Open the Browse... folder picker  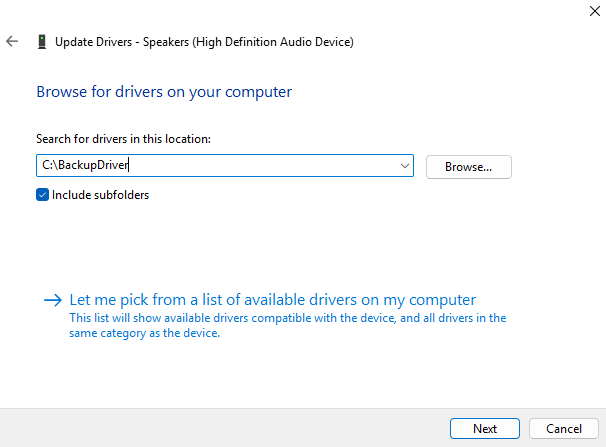coord(469,167)
